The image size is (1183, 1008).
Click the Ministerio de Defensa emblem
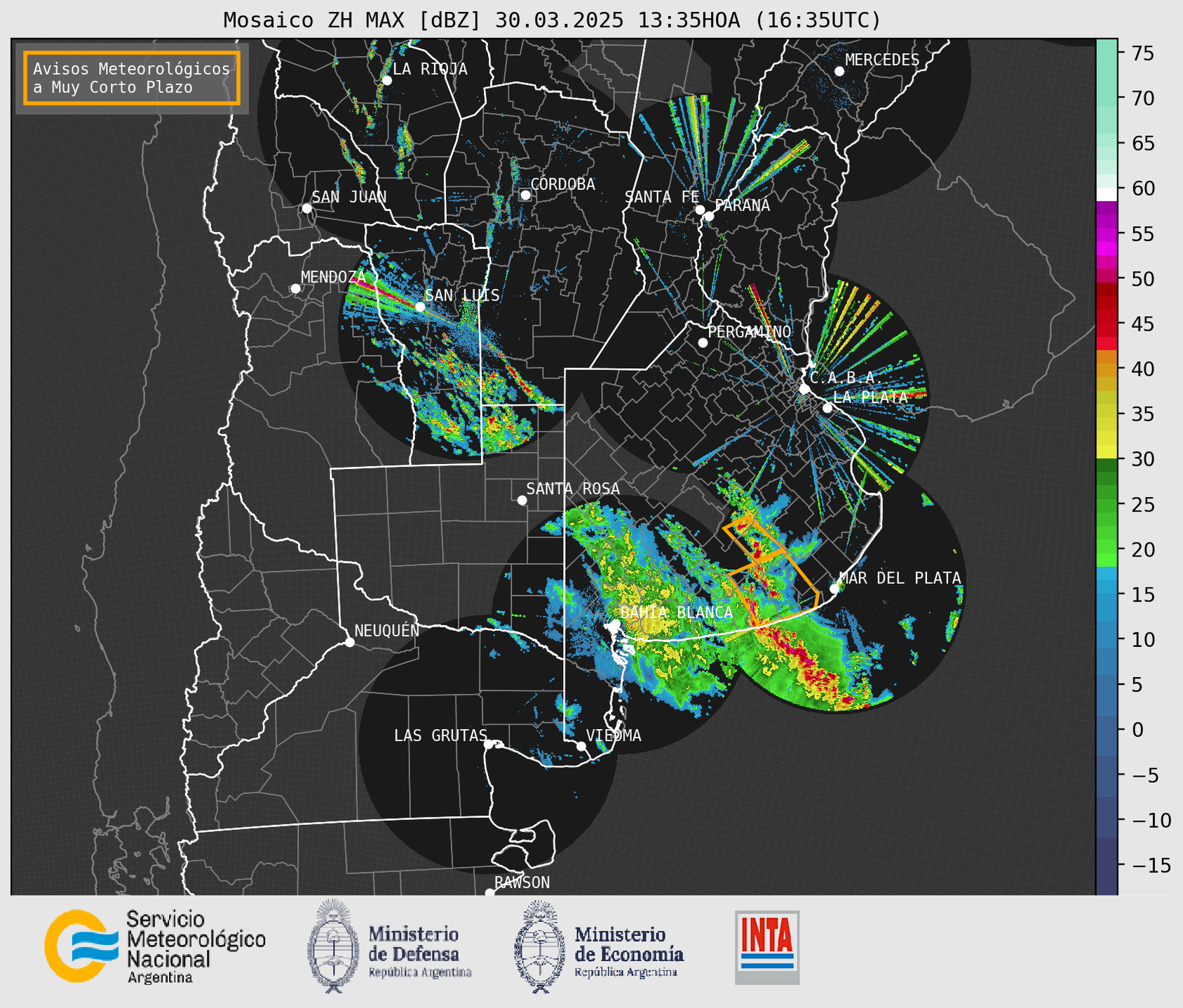click(x=332, y=946)
